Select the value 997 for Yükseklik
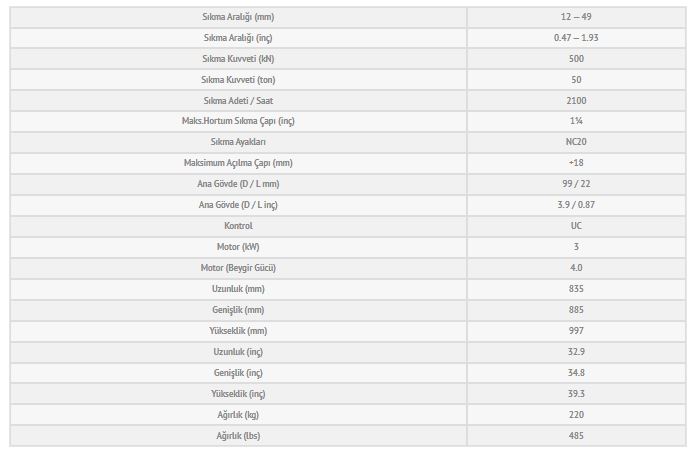The height and width of the screenshot is (455, 695). click(576, 331)
